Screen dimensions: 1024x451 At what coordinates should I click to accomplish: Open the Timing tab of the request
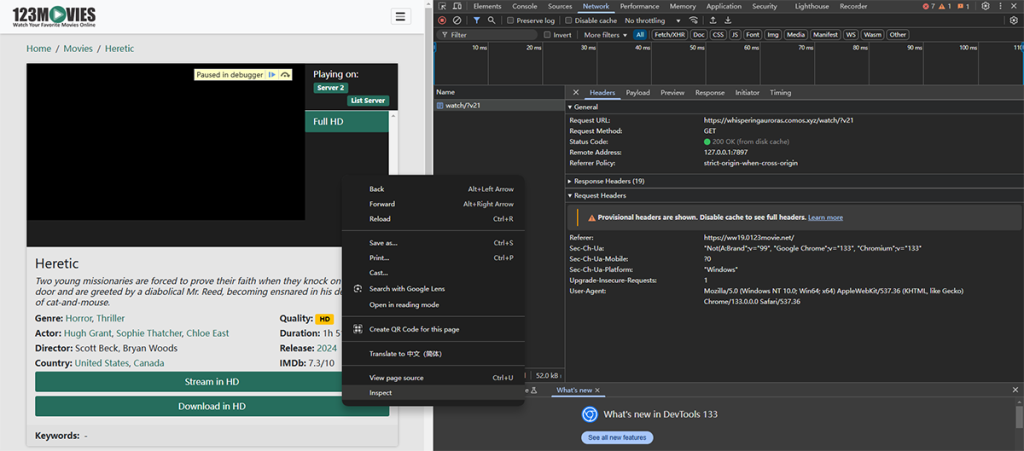(780, 93)
